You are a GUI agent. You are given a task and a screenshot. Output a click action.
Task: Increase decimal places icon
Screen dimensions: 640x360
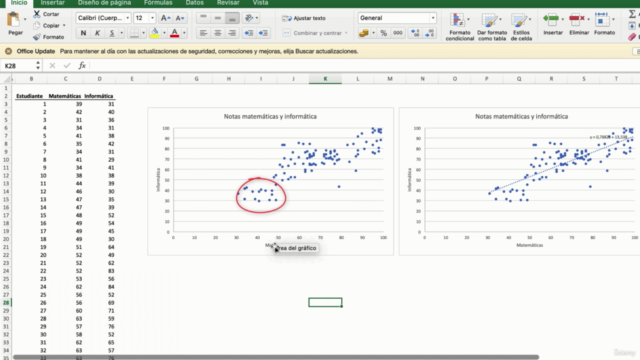[x=415, y=33]
